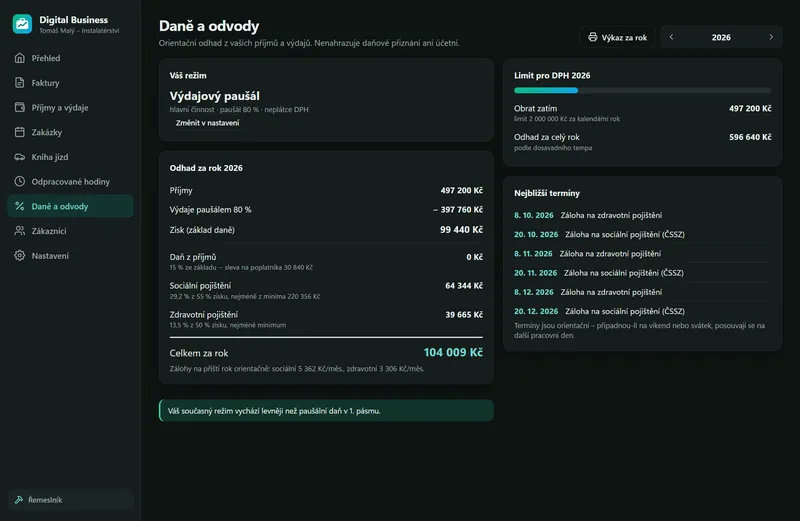Open the Kniha jízd section
800x521 pixels.
(70, 157)
